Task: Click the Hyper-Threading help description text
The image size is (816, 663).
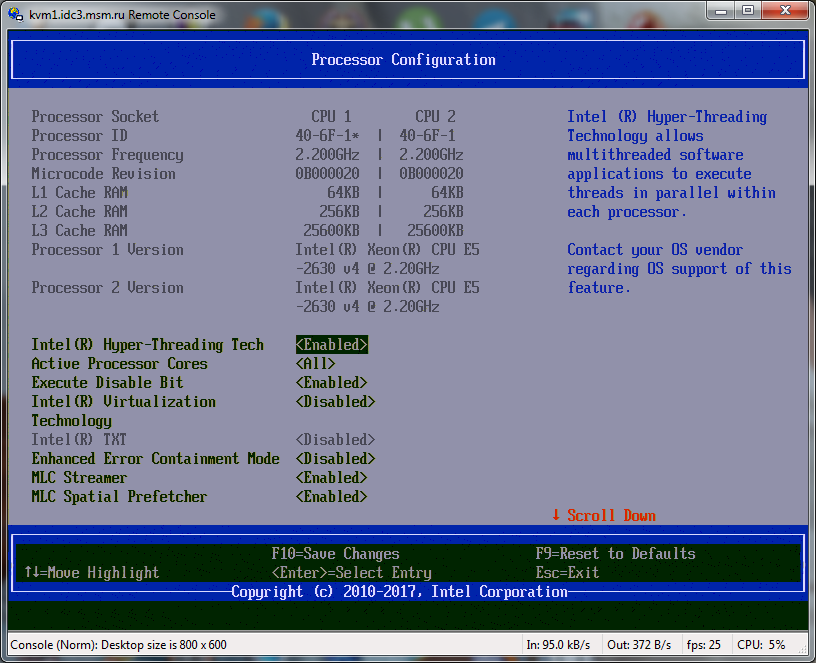Action: pos(671,164)
